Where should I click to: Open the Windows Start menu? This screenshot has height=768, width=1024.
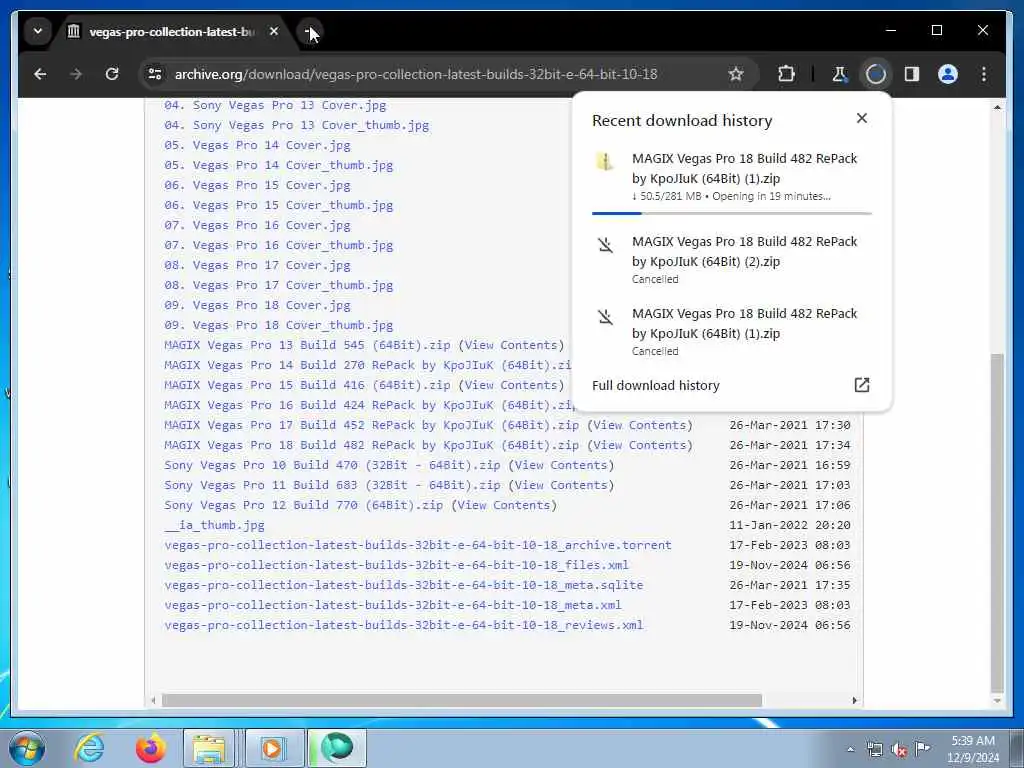click(26, 748)
